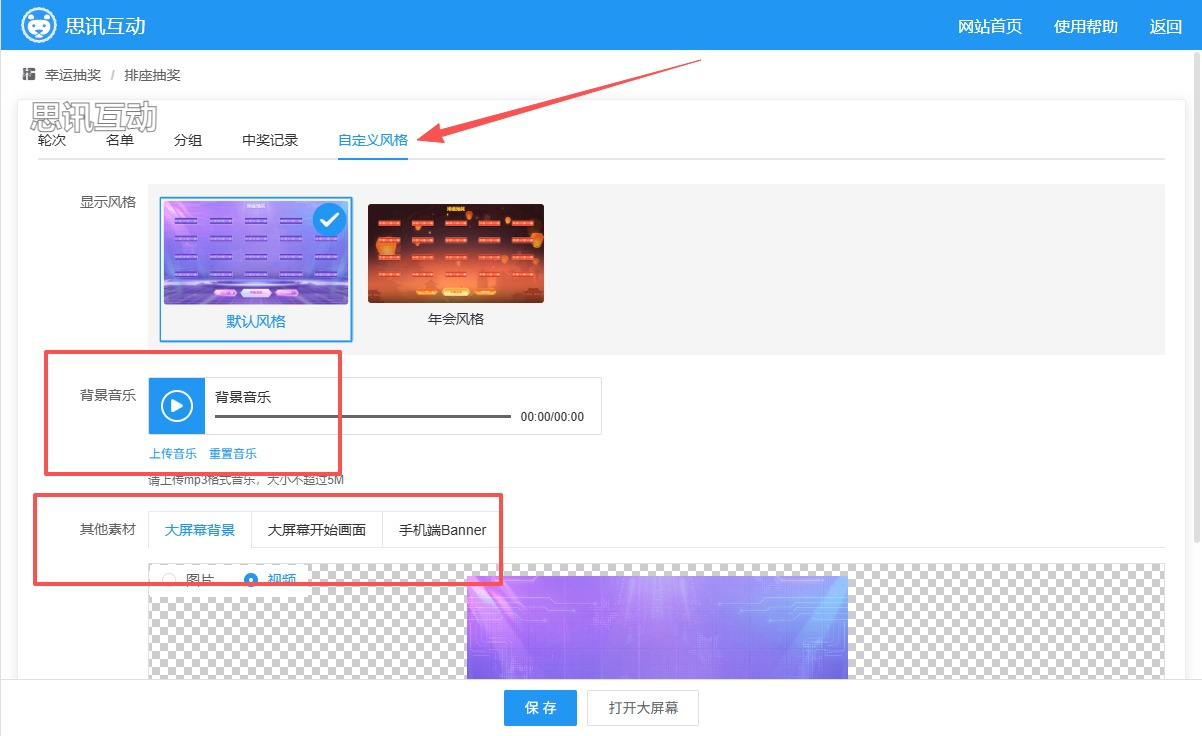
Task: Select the 手机端Banner tab
Action: (x=442, y=530)
